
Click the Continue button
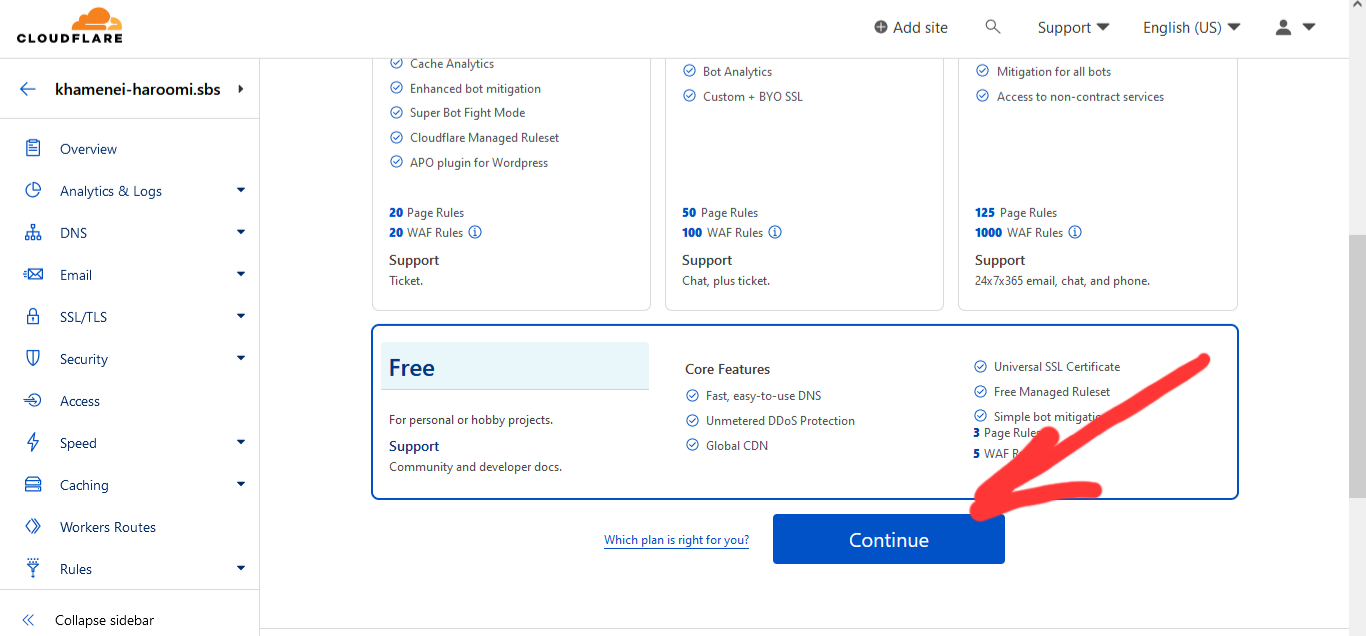coord(888,539)
